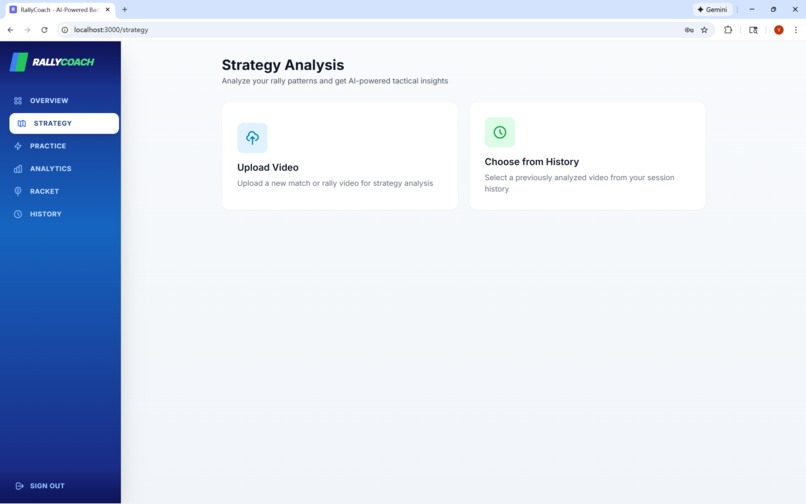
Task: Go forward in the browser
Action: tap(27, 30)
